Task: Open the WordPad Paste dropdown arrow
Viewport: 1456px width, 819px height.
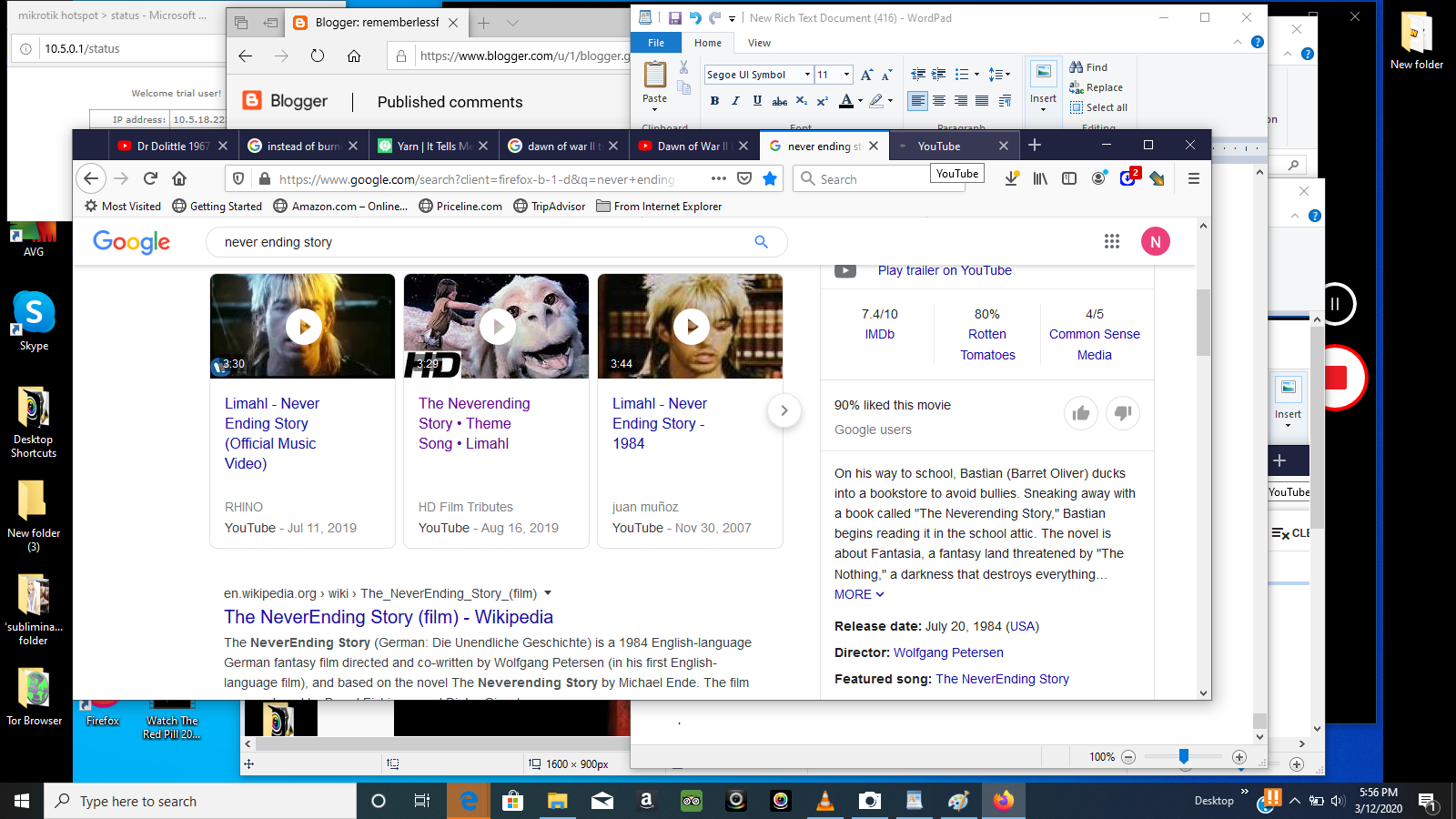Action: [x=654, y=109]
